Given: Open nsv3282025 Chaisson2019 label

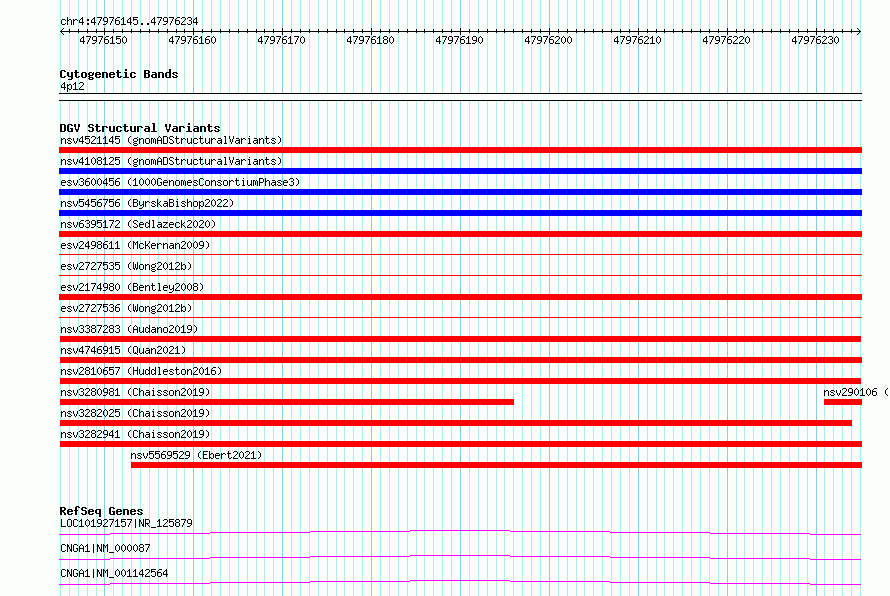Looking at the screenshot, I should [x=135, y=413].
